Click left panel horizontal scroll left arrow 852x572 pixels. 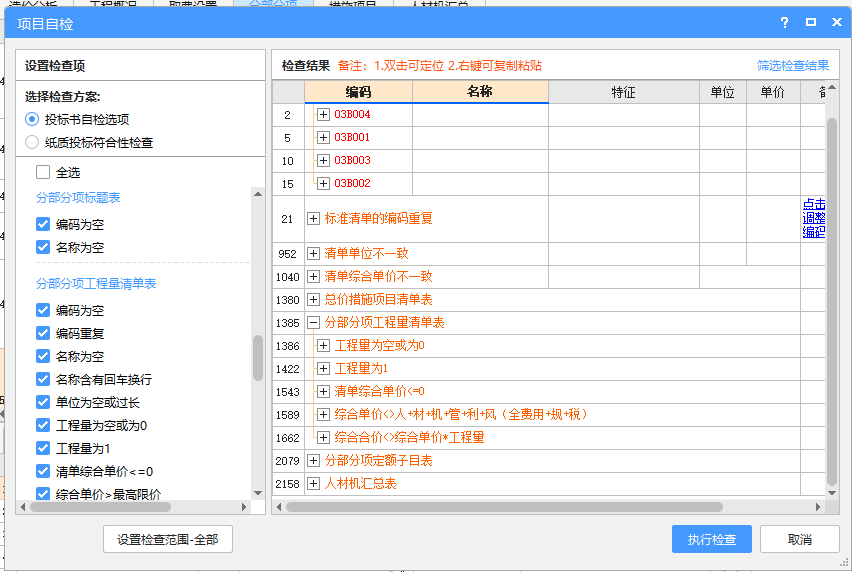pyautogui.click(x=23, y=507)
